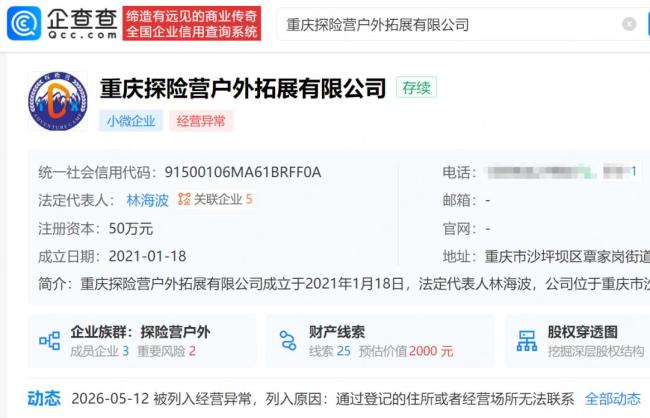Open legal representative 林海波 link
This screenshot has height=418, width=650.
[148, 200]
